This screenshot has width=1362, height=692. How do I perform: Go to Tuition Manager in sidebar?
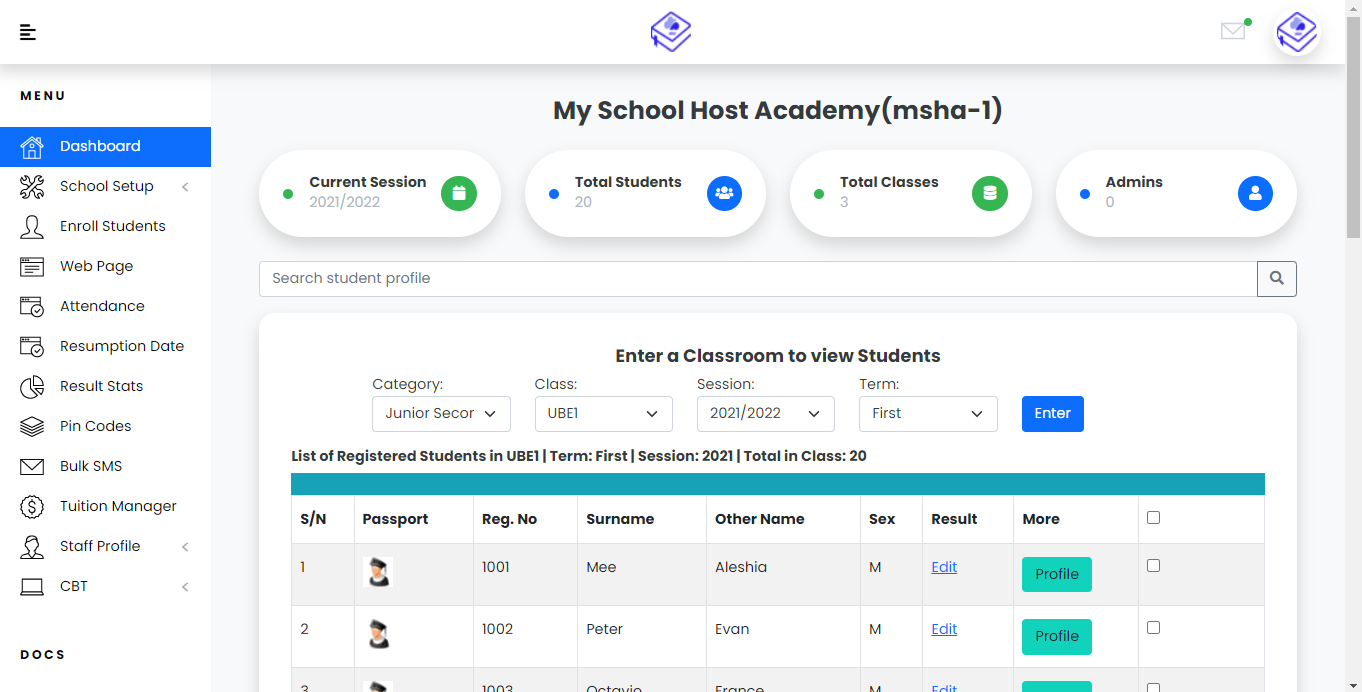tap(118, 506)
